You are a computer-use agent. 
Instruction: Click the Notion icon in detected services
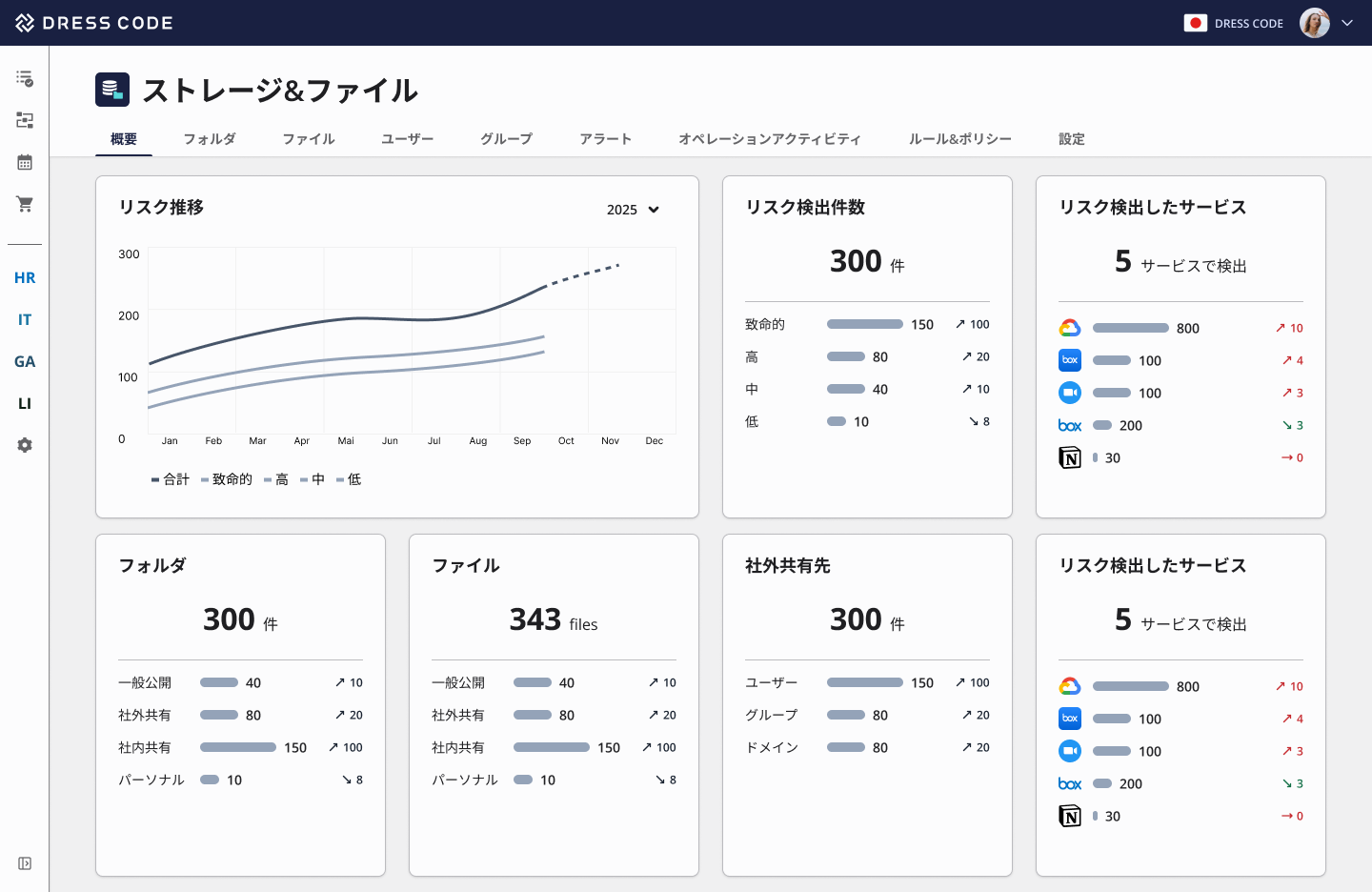point(1070,457)
